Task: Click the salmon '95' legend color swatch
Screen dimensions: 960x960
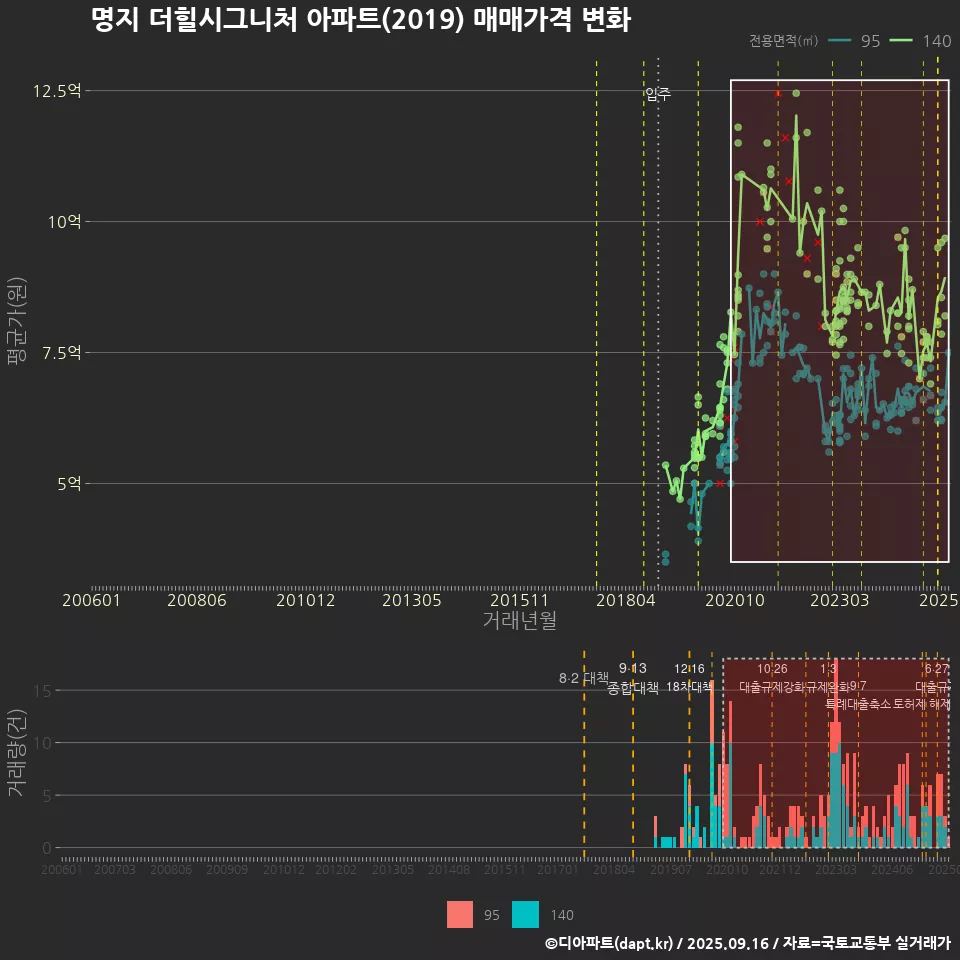Action: click(460, 915)
